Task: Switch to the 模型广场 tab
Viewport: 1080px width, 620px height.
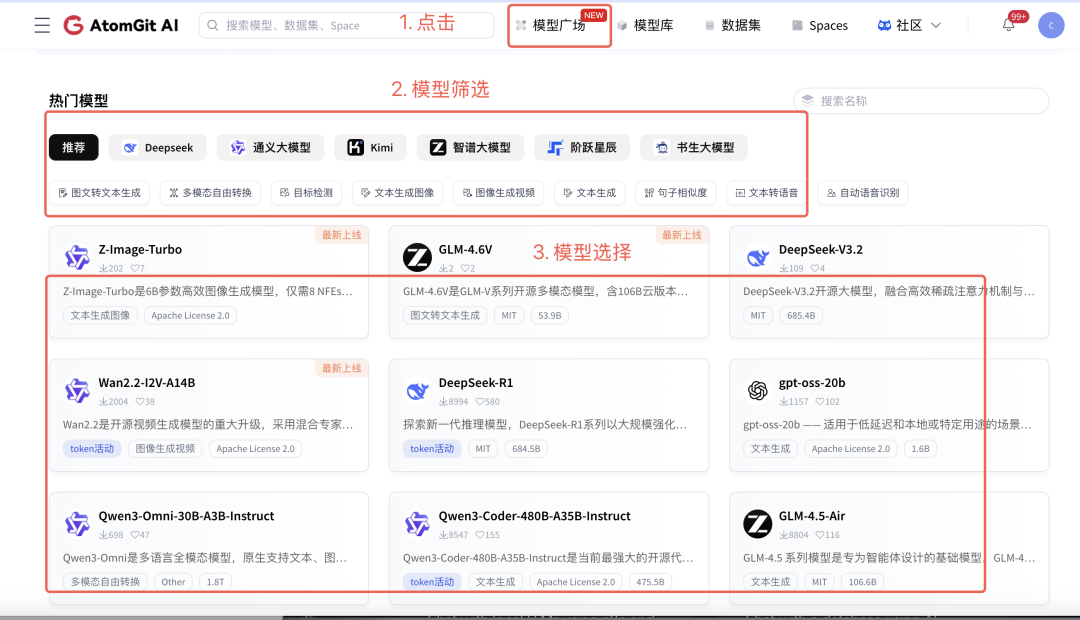Action: pyautogui.click(x=558, y=25)
